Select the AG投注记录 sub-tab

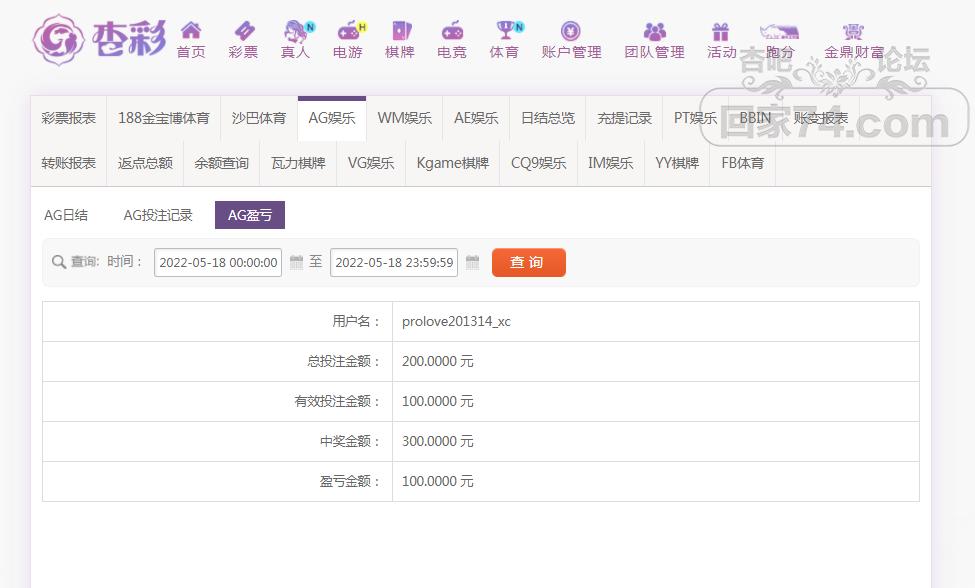coord(158,215)
